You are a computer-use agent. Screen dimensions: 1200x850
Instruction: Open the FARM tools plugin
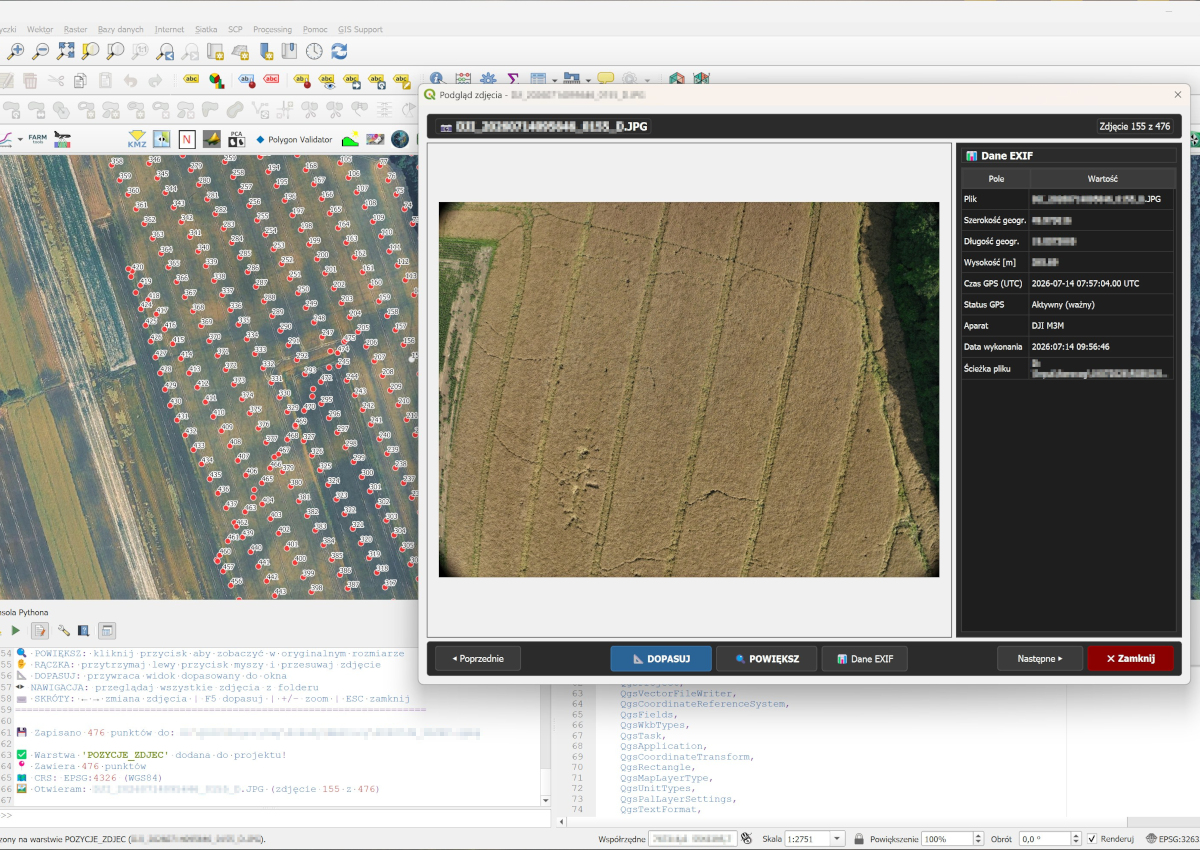(37, 139)
